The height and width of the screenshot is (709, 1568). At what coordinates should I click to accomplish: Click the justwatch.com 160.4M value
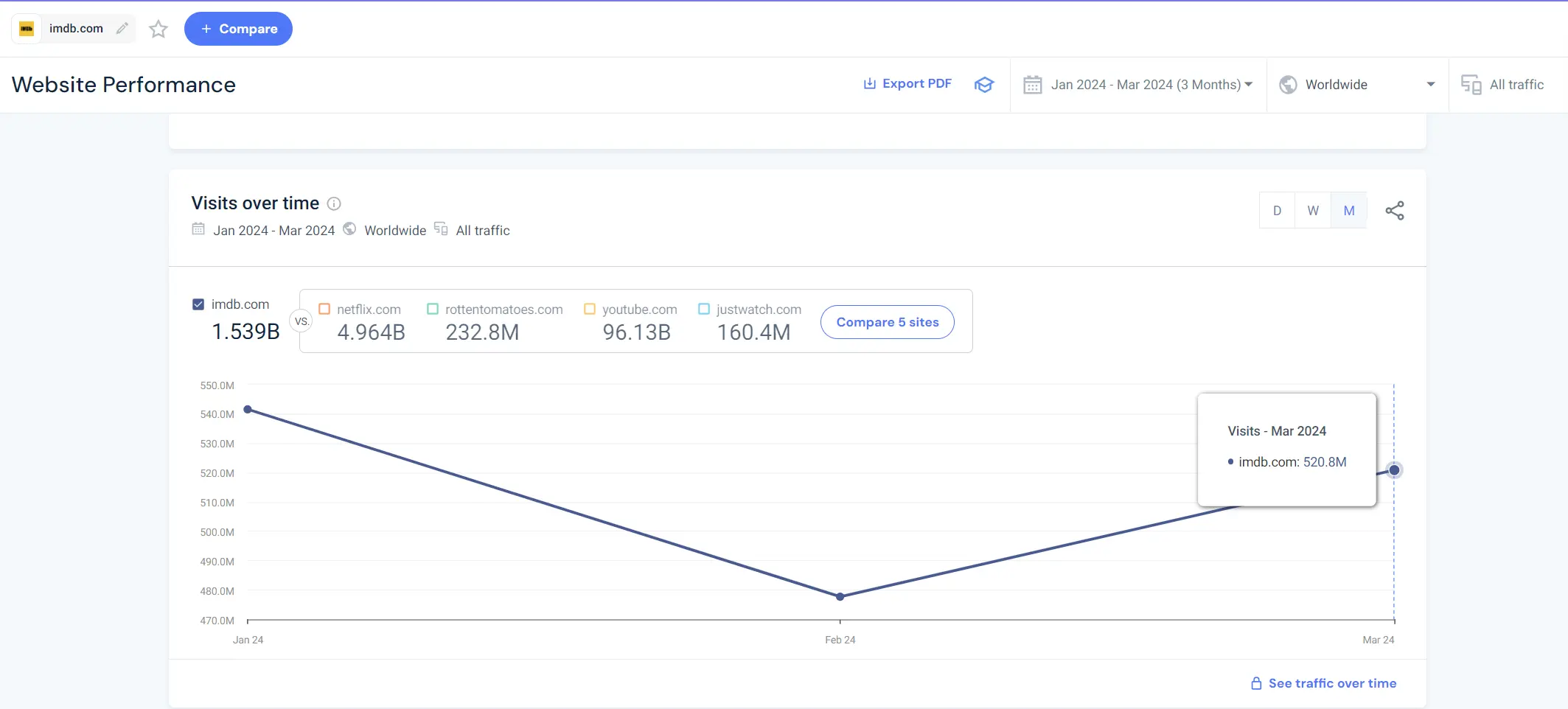753,332
